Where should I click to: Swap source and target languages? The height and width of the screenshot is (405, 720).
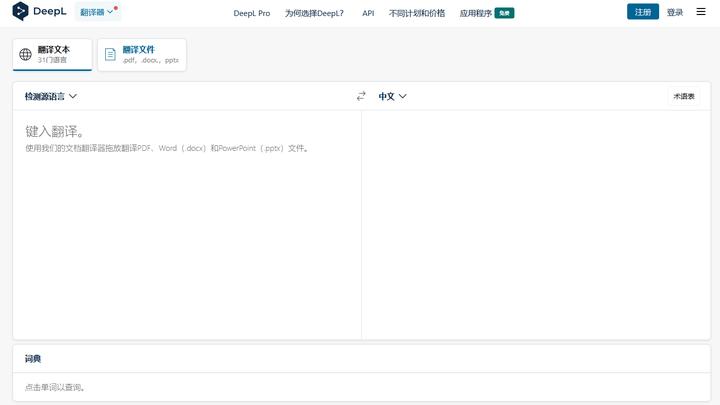click(361, 96)
